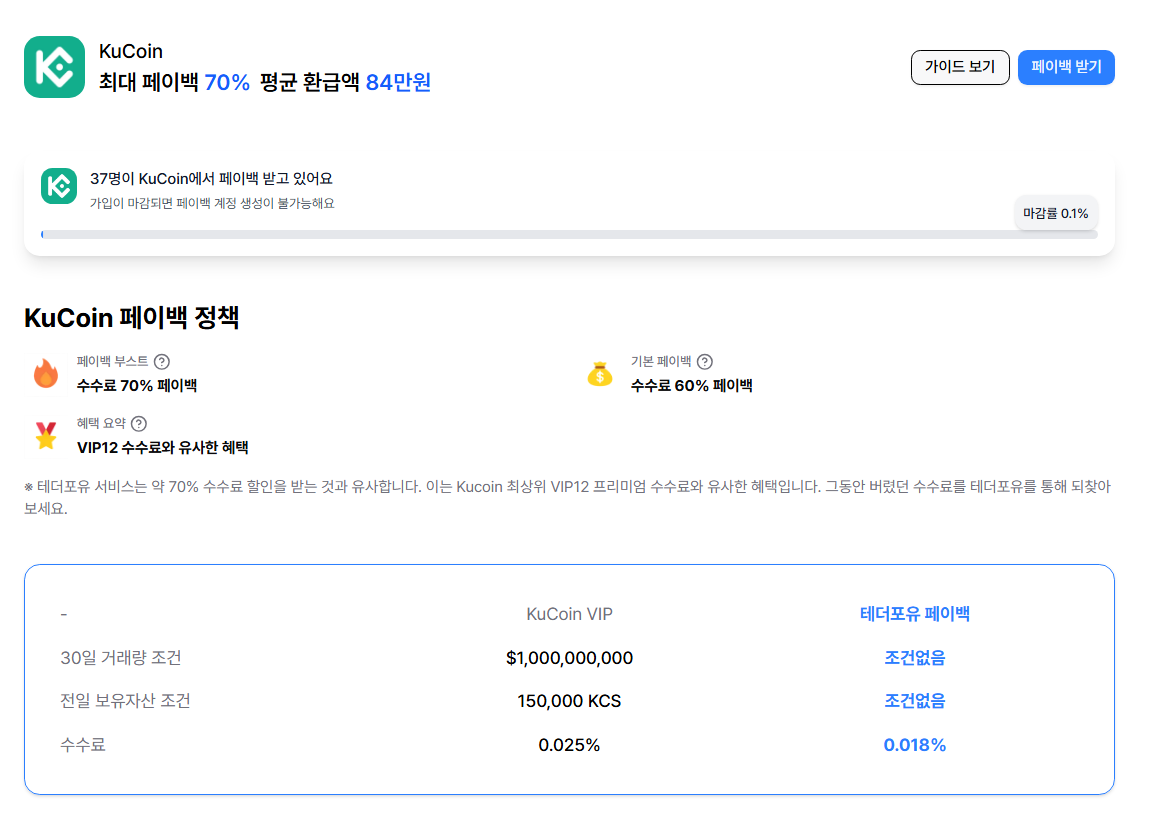
Task: Click the 전일 보유자산 조건 row label
Action: 125,701
